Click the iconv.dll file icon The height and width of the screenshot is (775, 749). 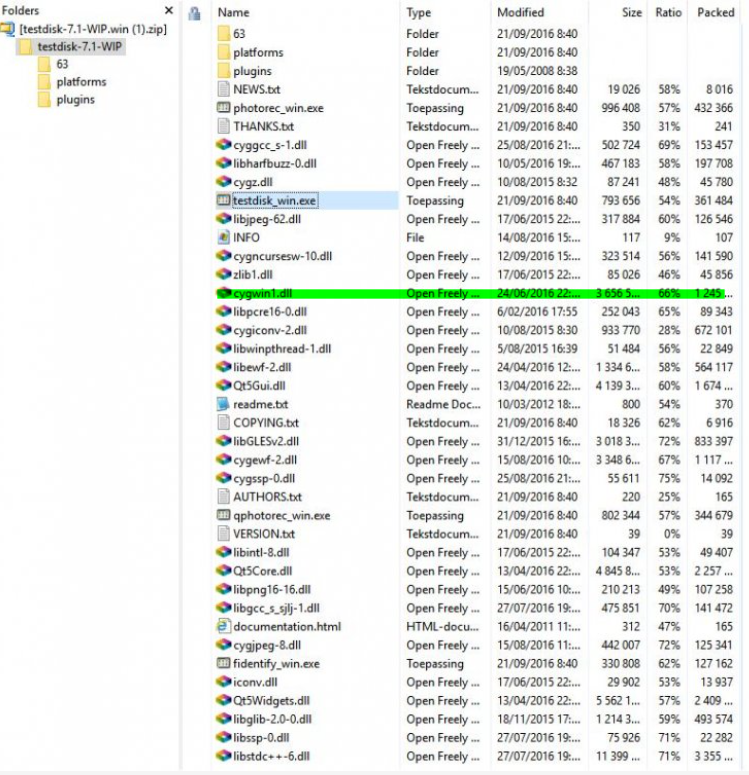223,682
